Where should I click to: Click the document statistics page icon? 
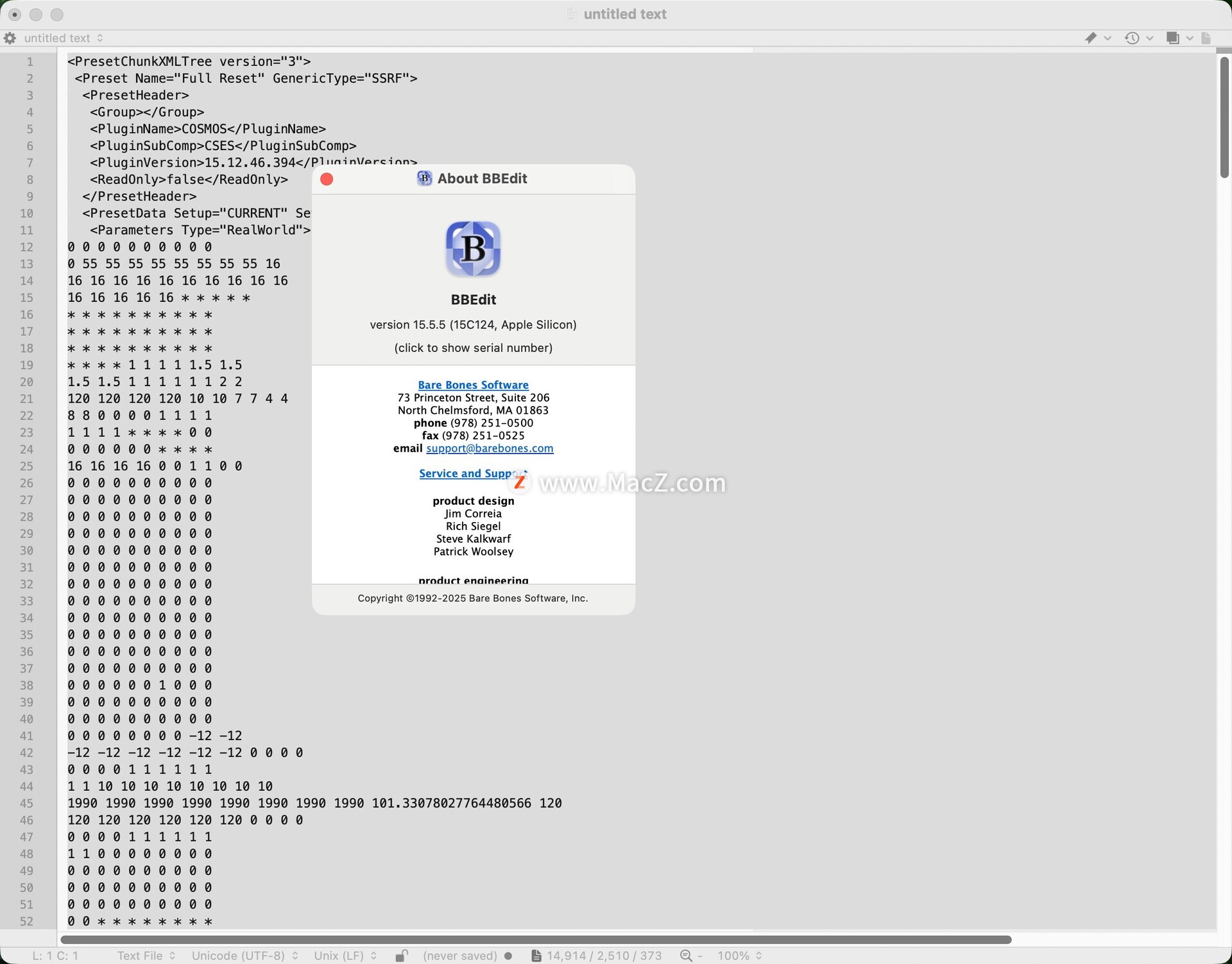536,956
